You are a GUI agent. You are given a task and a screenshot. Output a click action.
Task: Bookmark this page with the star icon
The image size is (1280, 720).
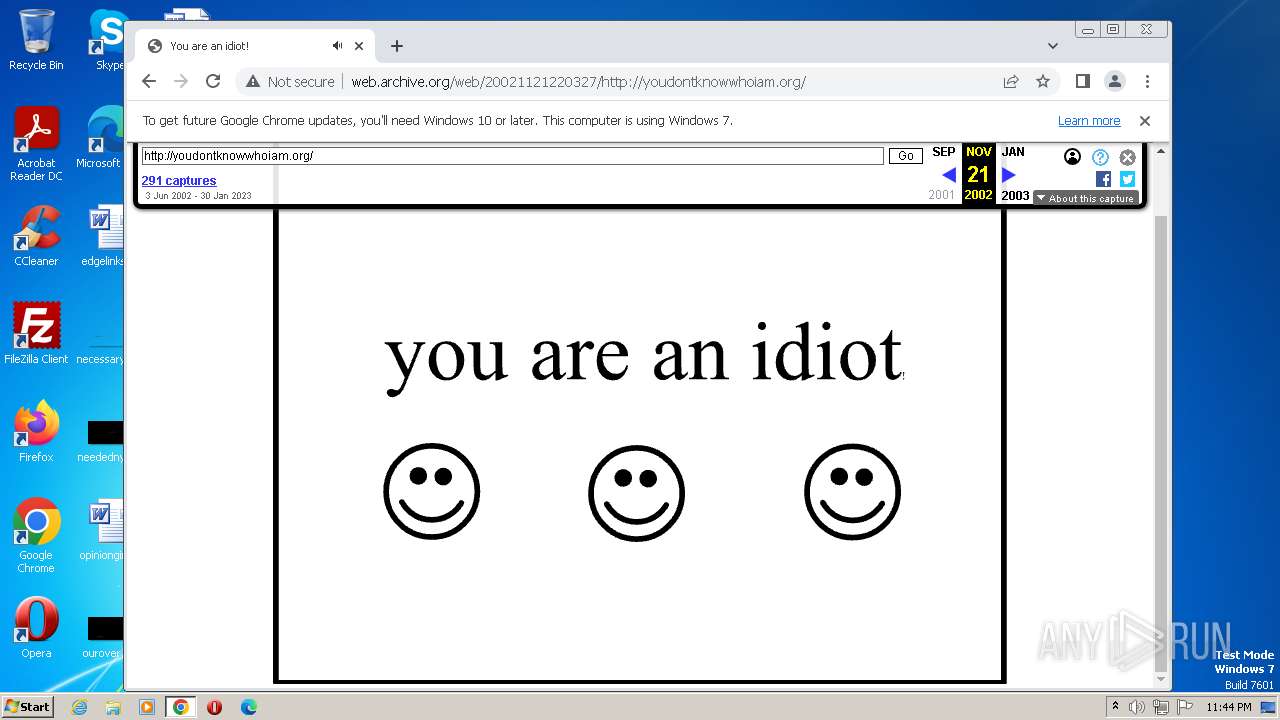click(1043, 82)
